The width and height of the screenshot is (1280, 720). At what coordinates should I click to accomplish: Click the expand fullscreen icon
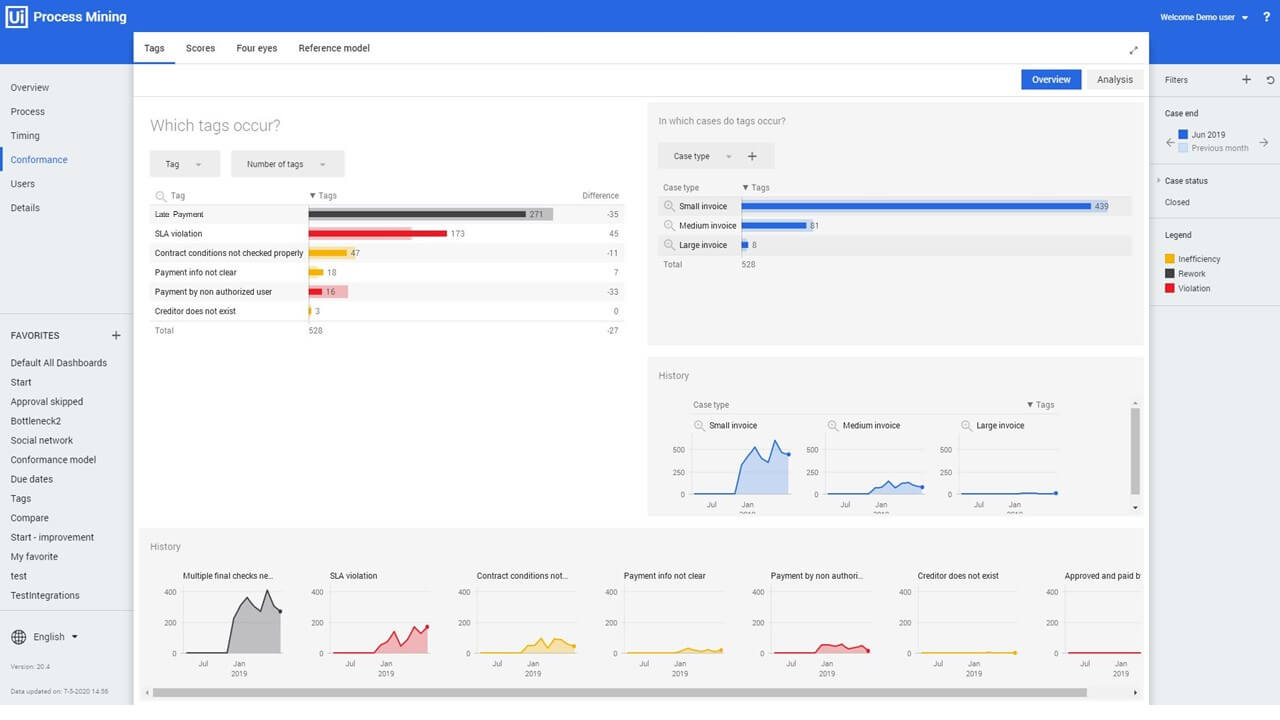pyautogui.click(x=1133, y=50)
